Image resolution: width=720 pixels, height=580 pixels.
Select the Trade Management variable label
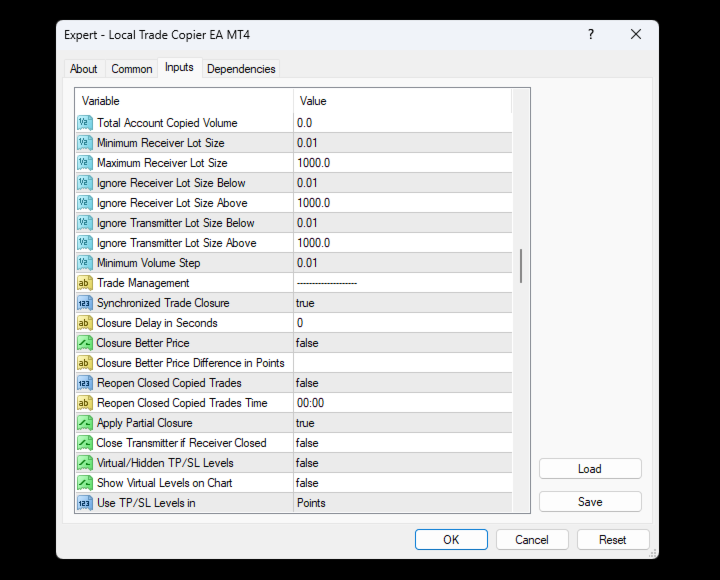[x=143, y=283]
